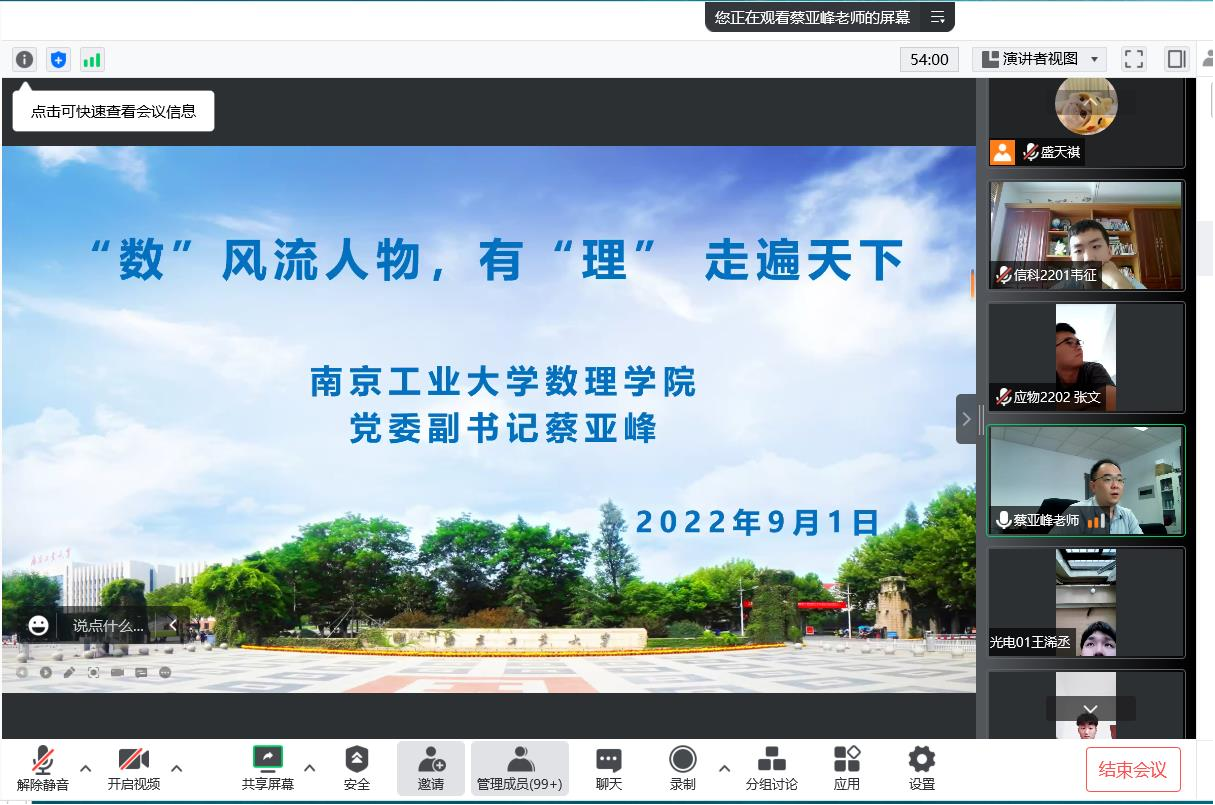Expand audio options arrow beside 解除静音
The image size is (1215, 805).
coord(86,768)
